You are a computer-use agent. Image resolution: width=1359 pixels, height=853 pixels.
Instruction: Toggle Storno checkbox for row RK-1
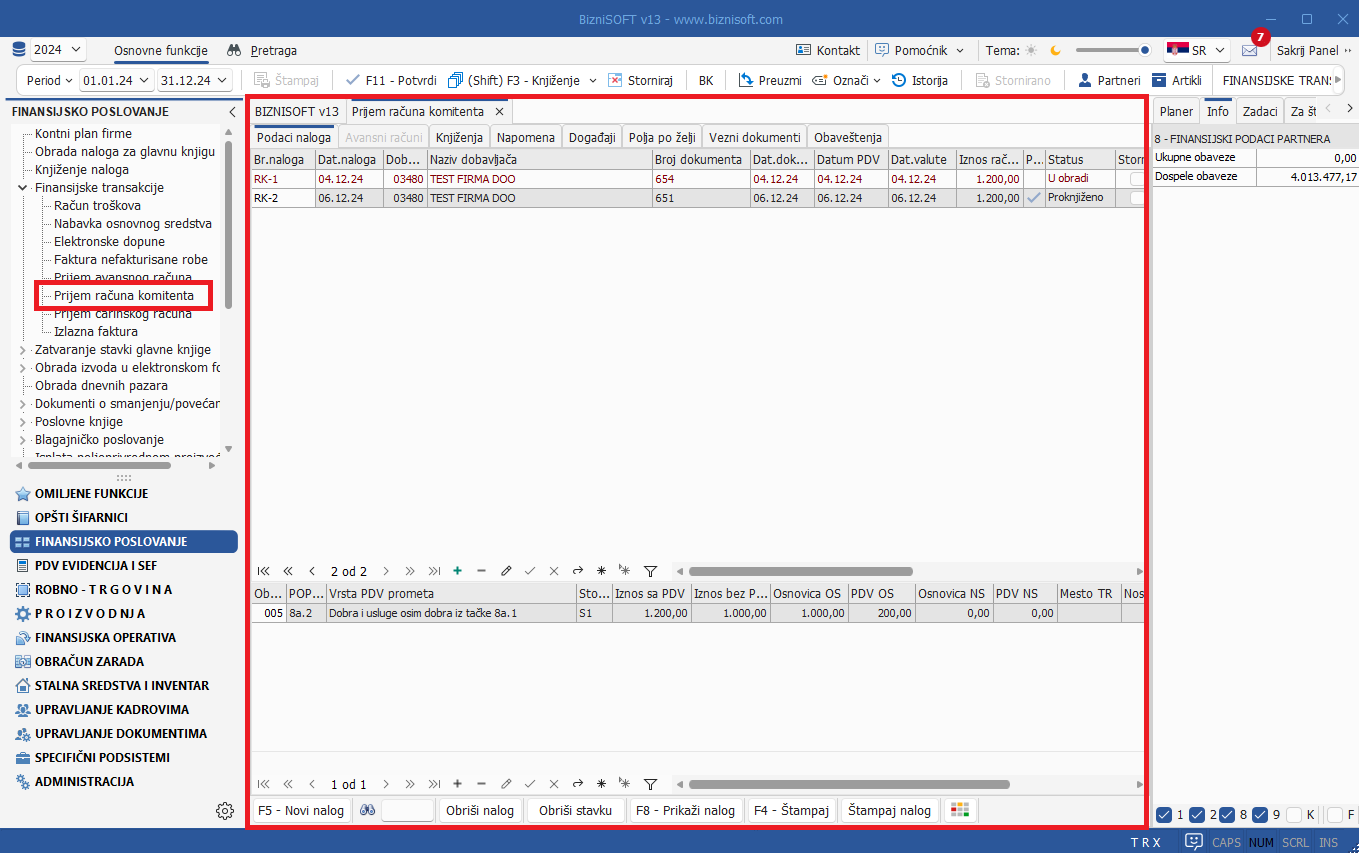coord(1137,179)
